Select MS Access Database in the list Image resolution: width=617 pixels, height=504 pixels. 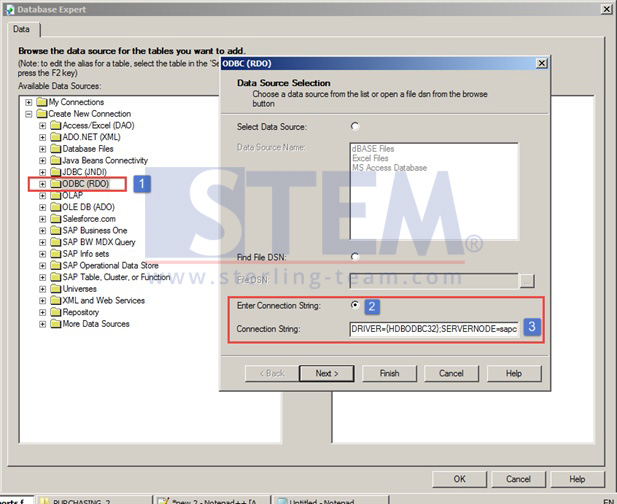[390, 168]
